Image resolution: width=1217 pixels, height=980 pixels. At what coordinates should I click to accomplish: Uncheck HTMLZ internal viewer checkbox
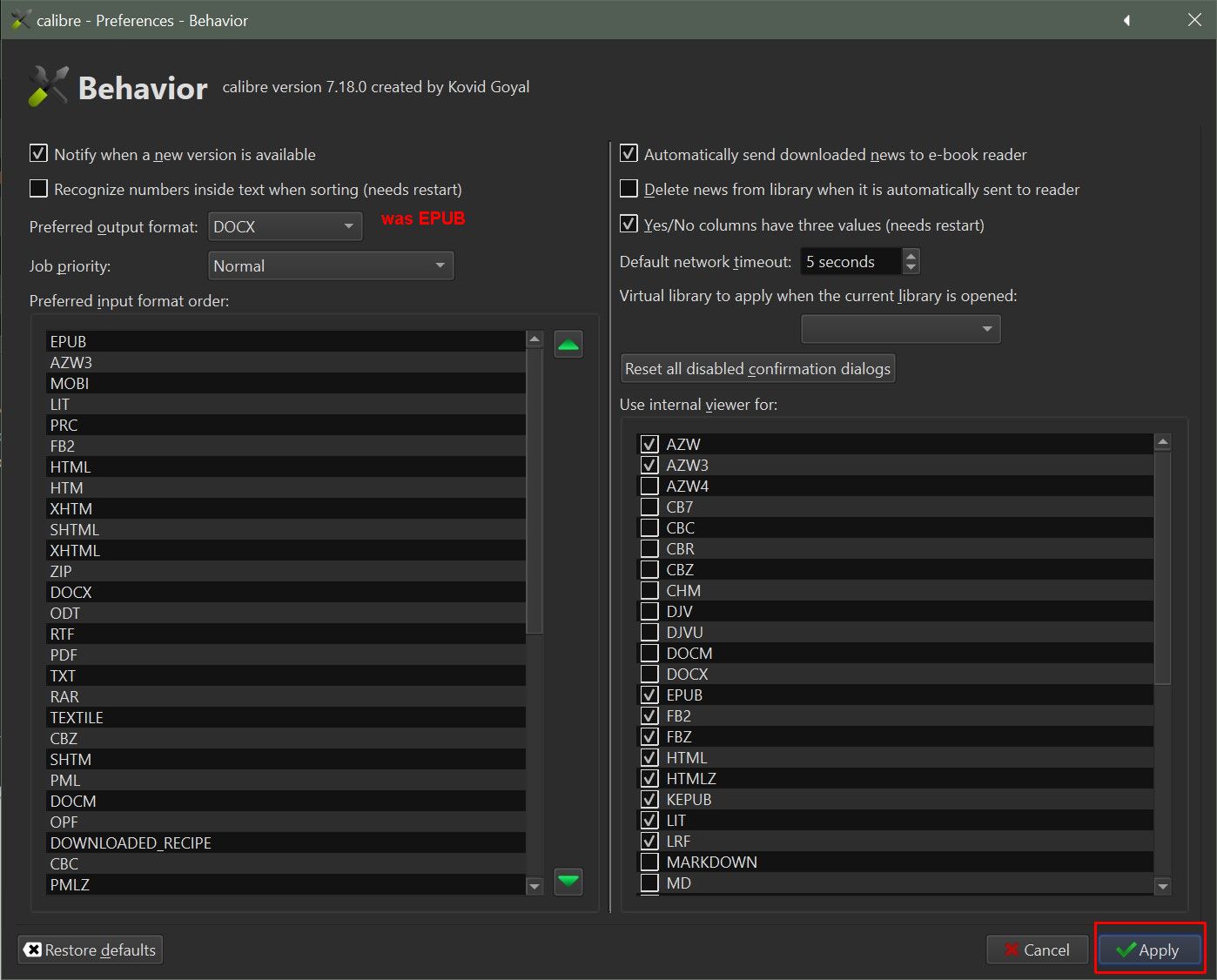tap(649, 778)
